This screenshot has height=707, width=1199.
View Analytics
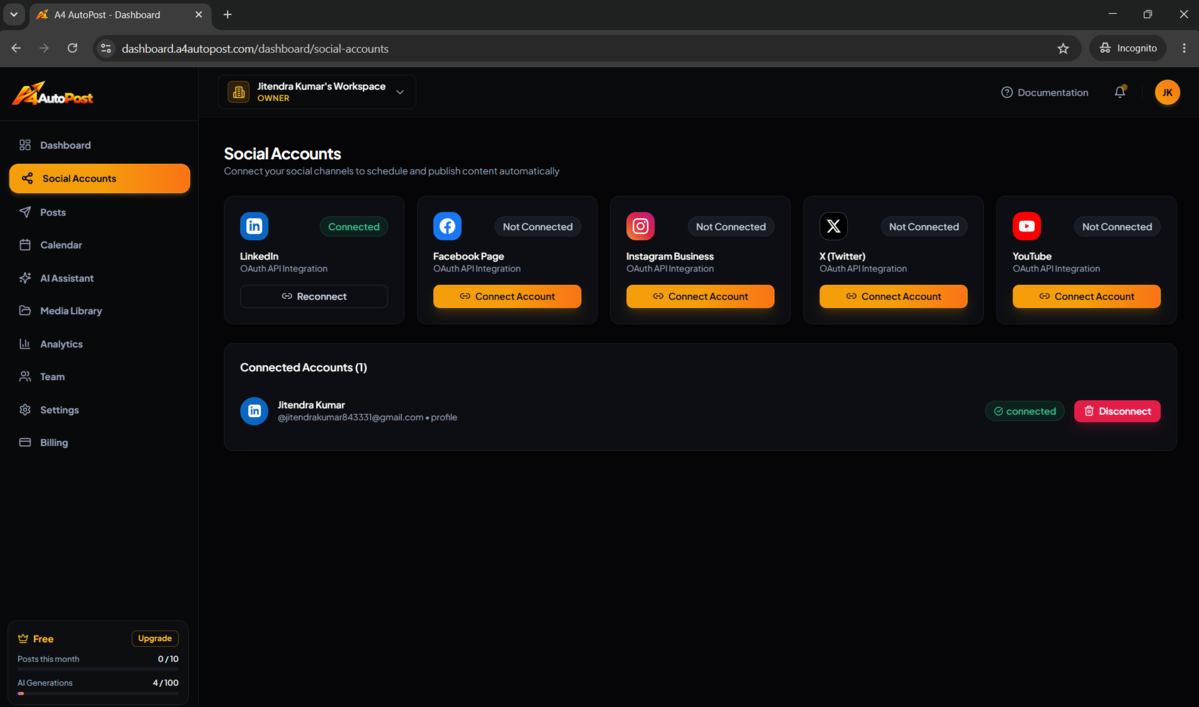click(x=99, y=344)
